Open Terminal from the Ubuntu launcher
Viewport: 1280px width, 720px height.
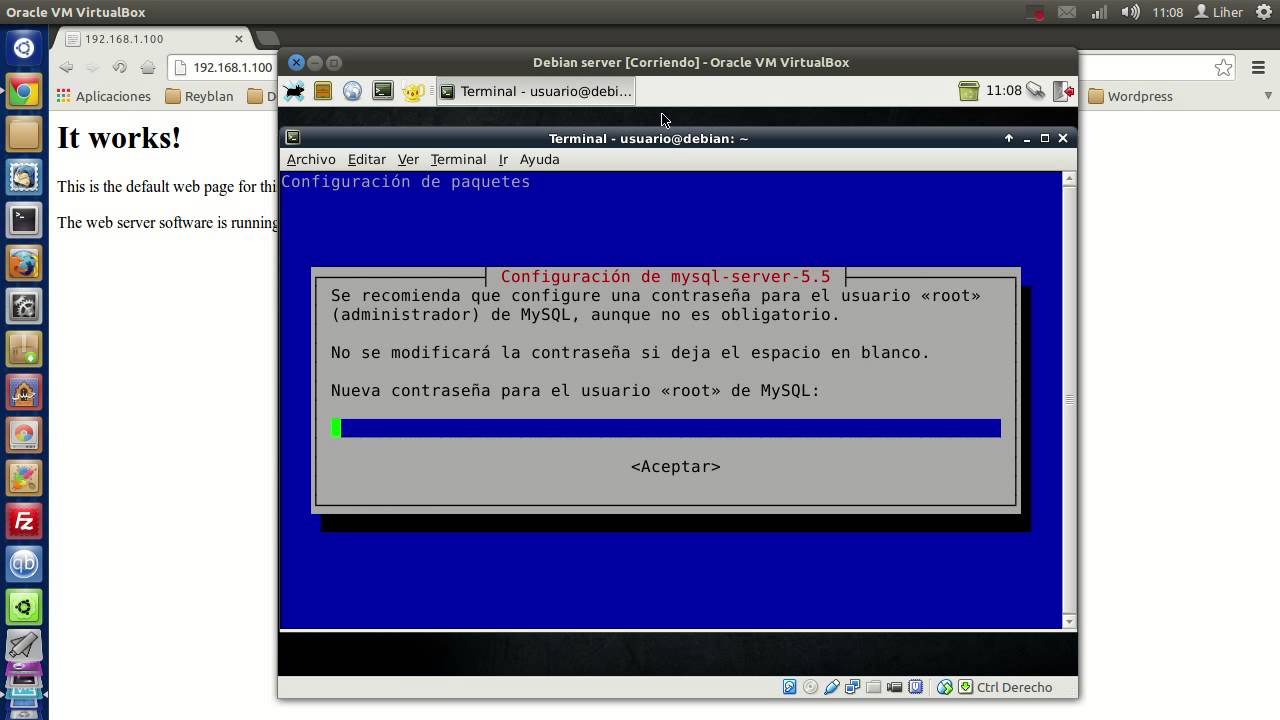(24, 220)
